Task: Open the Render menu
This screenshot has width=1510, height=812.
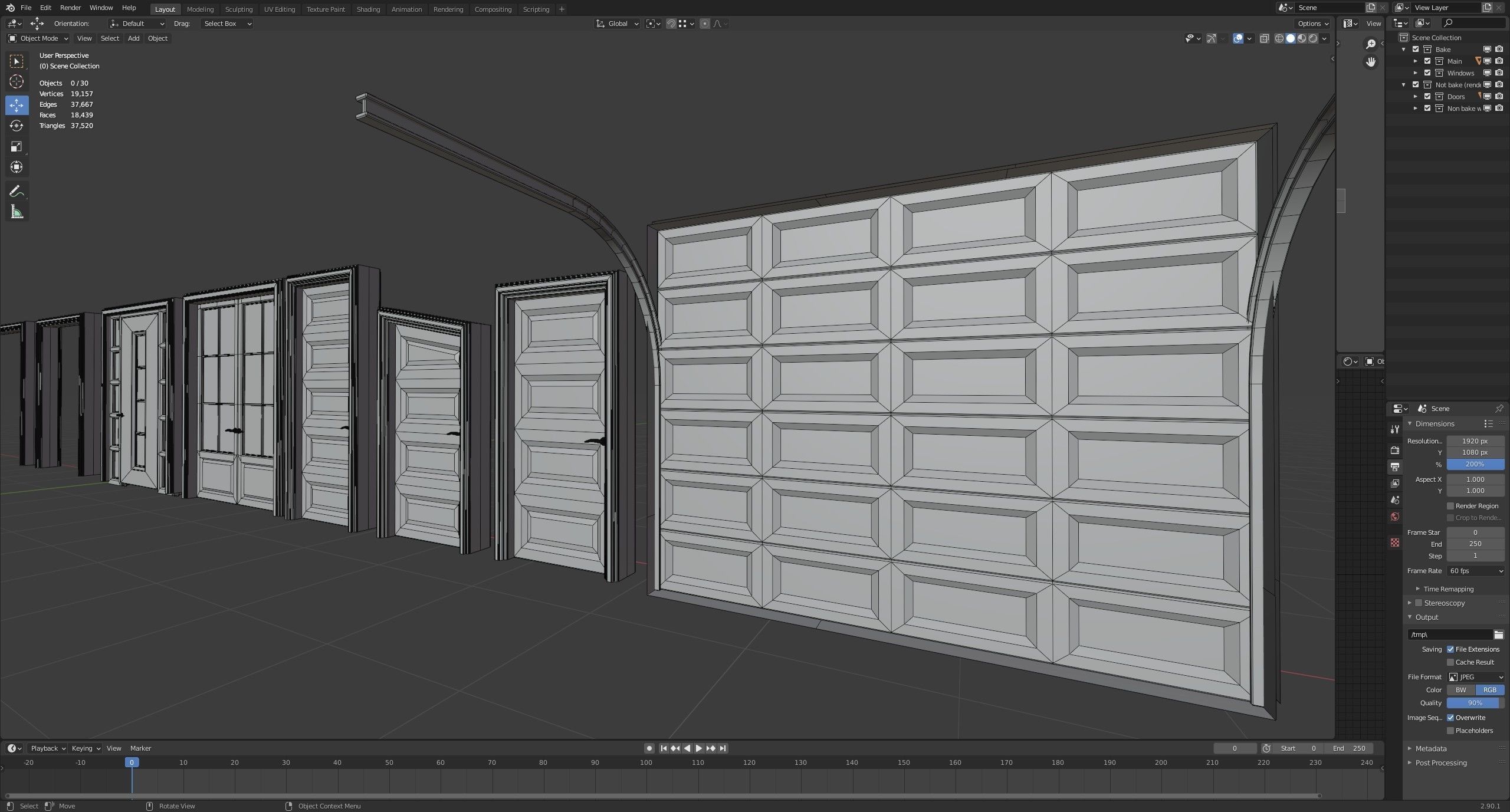Action: [x=70, y=8]
